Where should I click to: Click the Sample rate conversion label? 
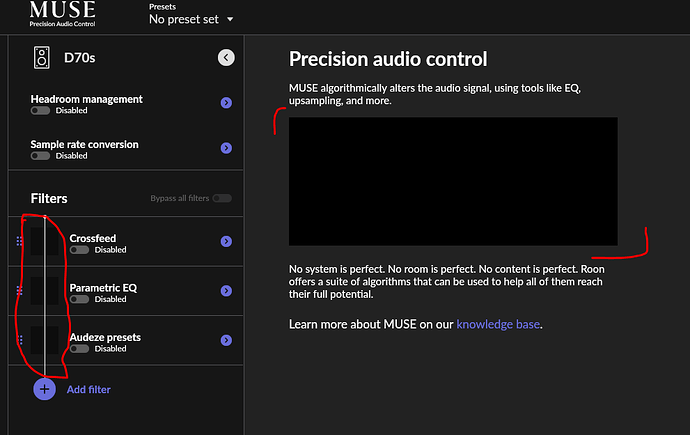tap(84, 144)
